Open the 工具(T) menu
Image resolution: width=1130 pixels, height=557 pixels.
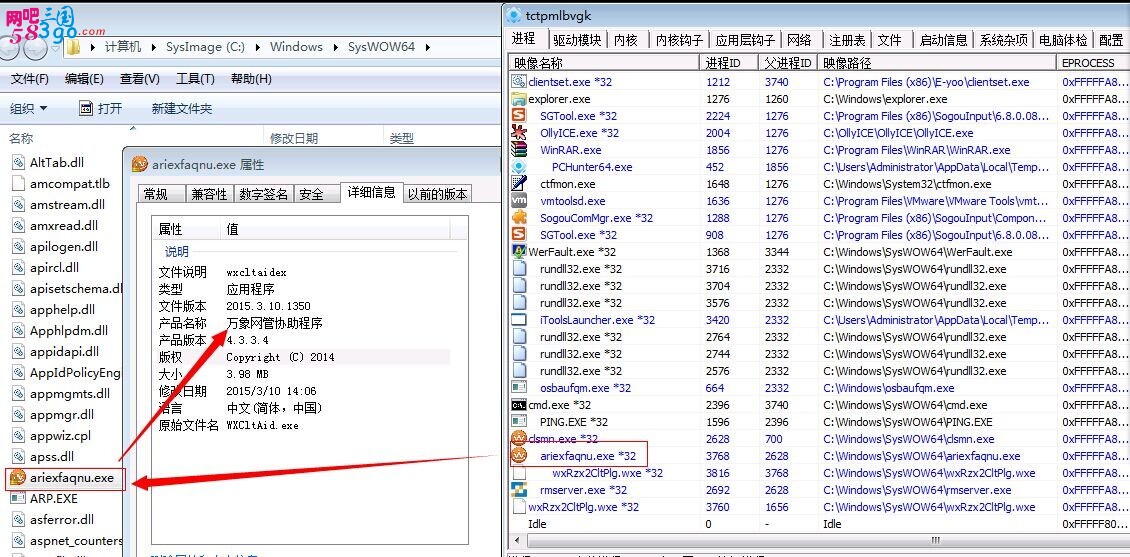pyautogui.click(x=195, y=79)
